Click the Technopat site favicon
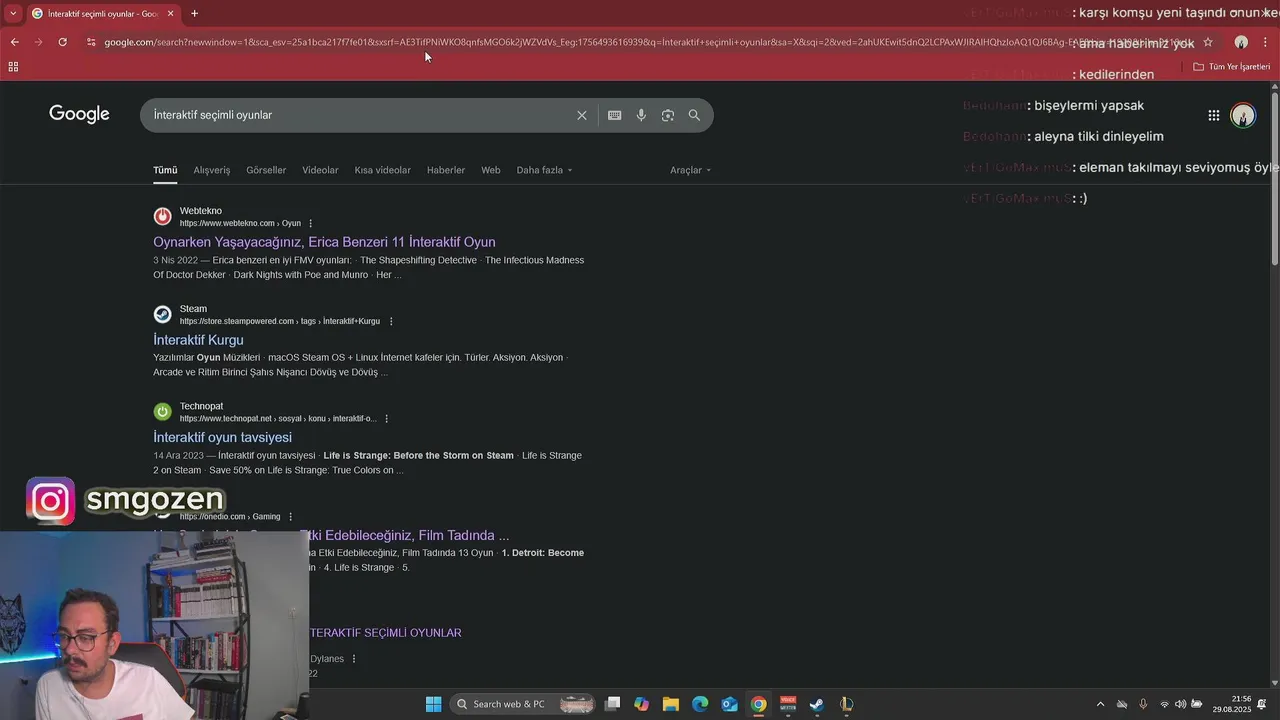 point(162,412)
